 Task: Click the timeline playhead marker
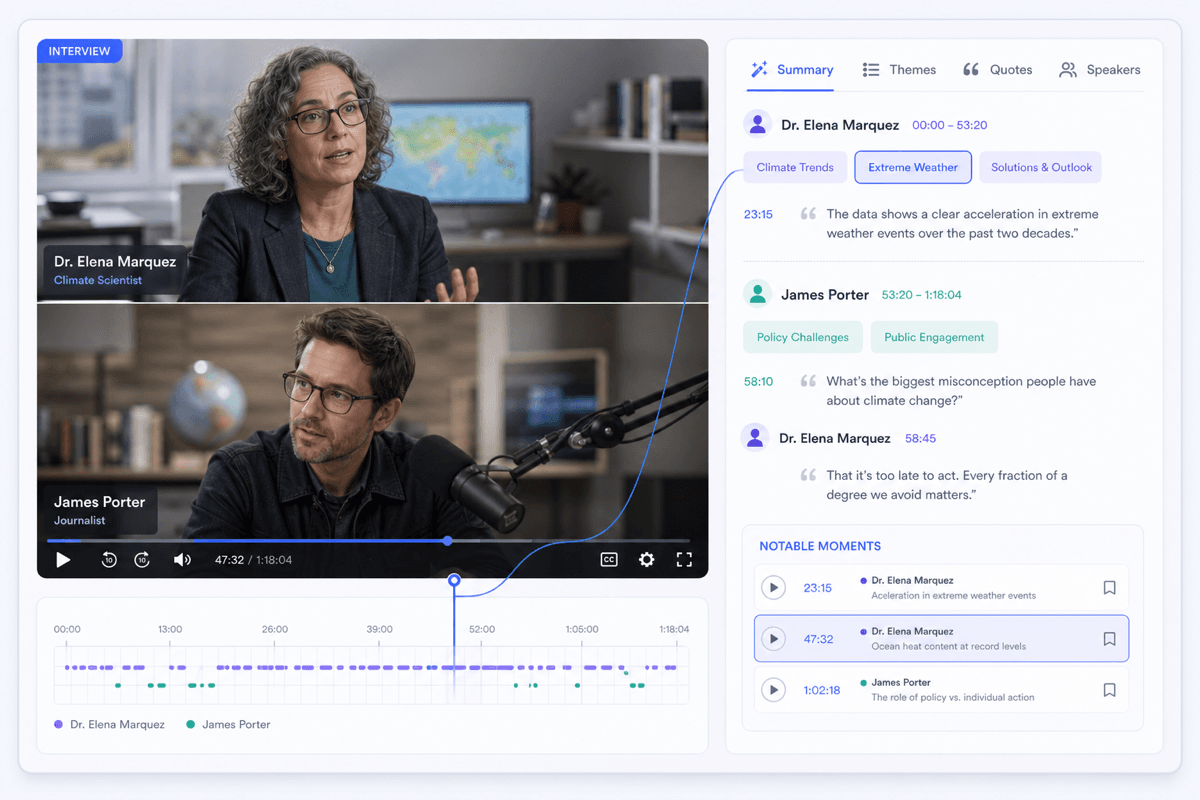click(x=454, y=580)
